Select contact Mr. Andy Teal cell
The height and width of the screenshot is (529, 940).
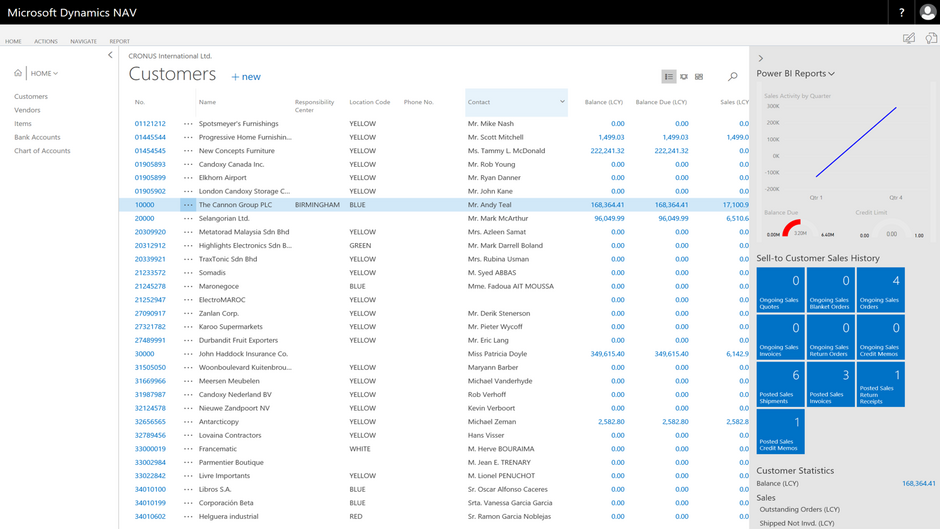click(x=490, y=205)
